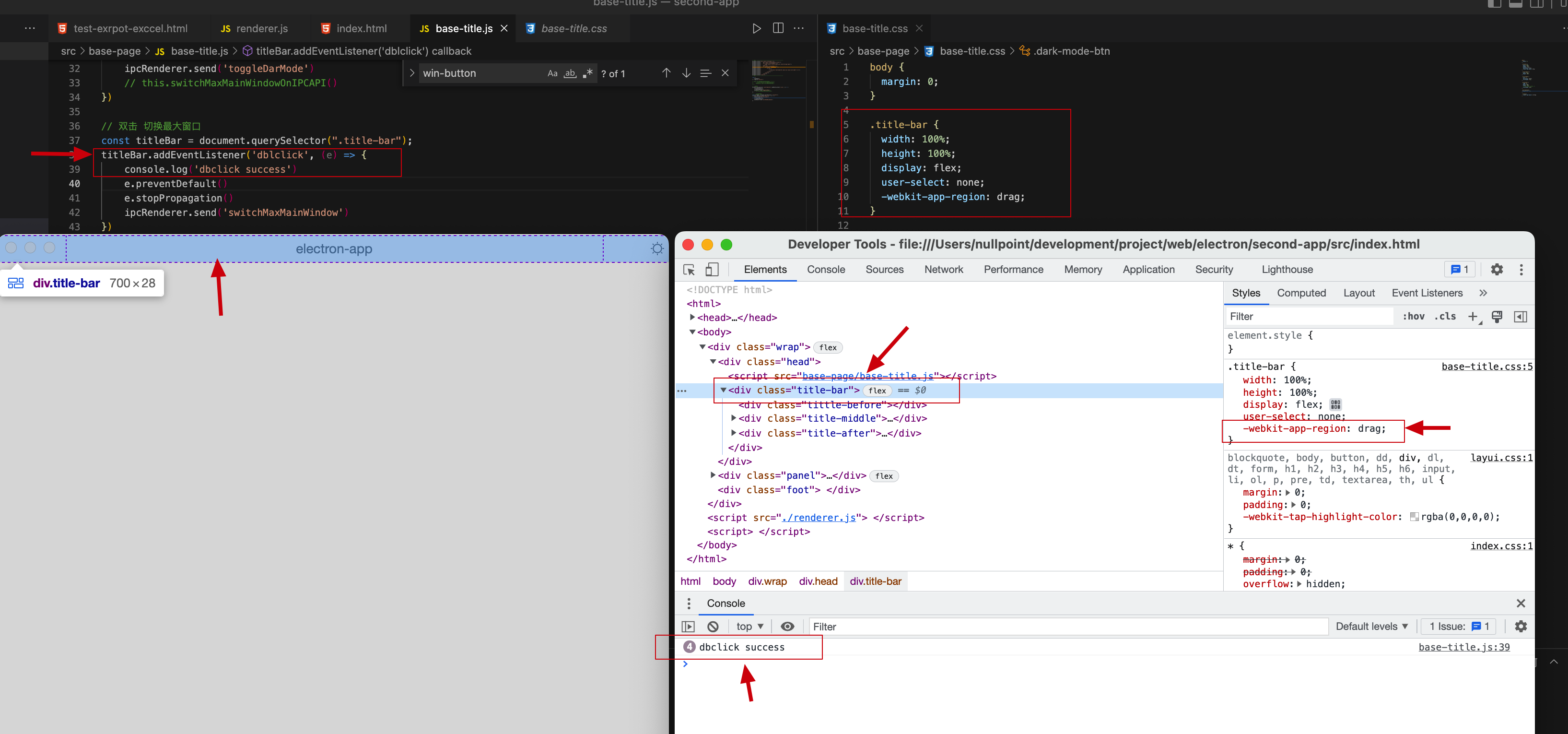
Task: Click the rgba(0,0,0,0) color swatch
Action: [1414, 517]
